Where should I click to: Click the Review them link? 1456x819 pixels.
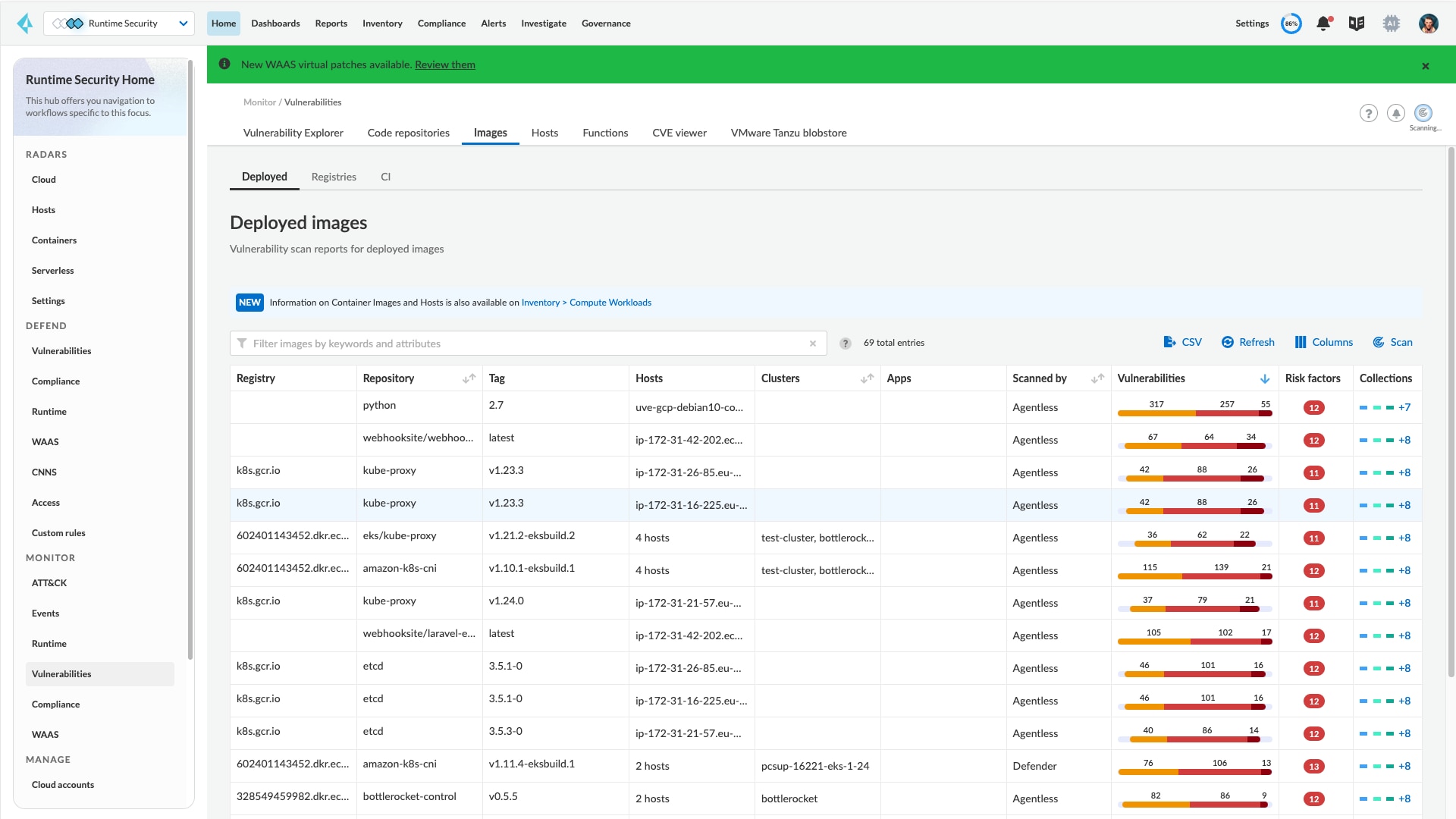tap(444, 64)
